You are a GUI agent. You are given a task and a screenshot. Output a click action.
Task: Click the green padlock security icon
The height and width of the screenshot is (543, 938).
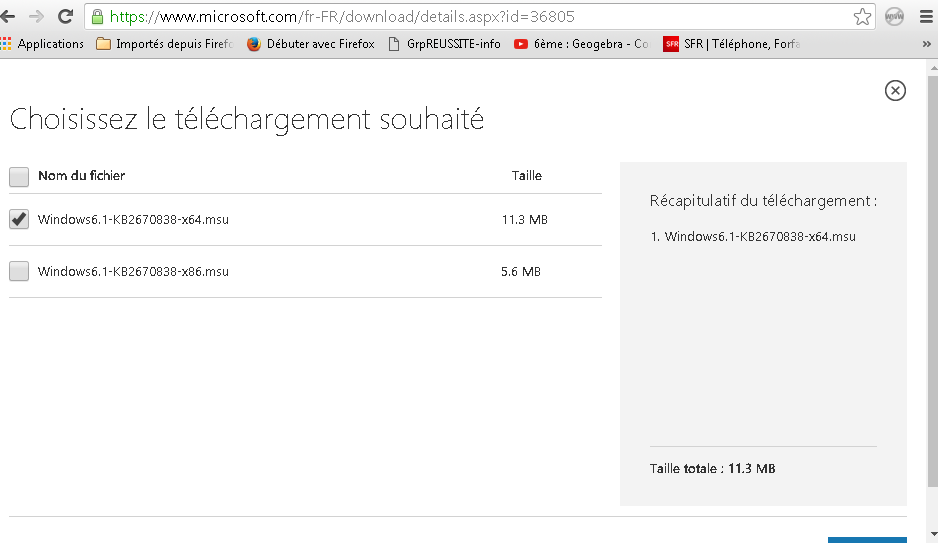click(x=97, y=17)
